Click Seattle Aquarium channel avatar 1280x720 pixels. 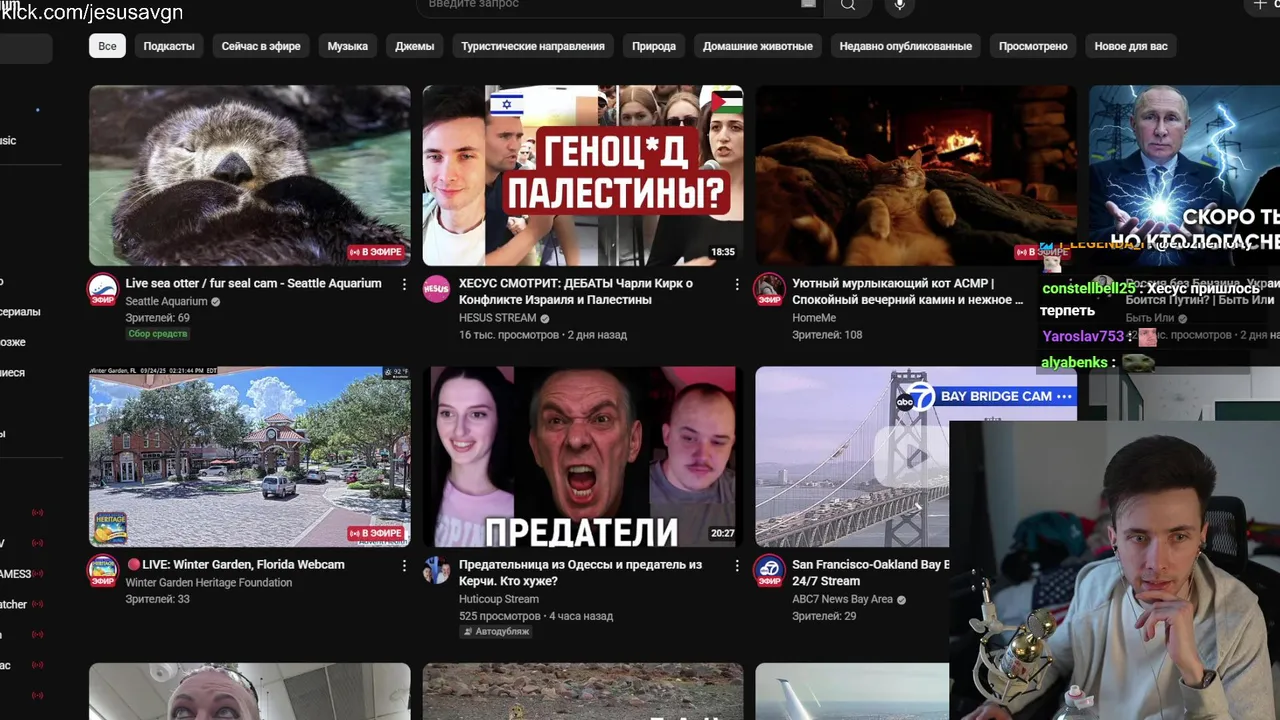click(x=103, y=289)
